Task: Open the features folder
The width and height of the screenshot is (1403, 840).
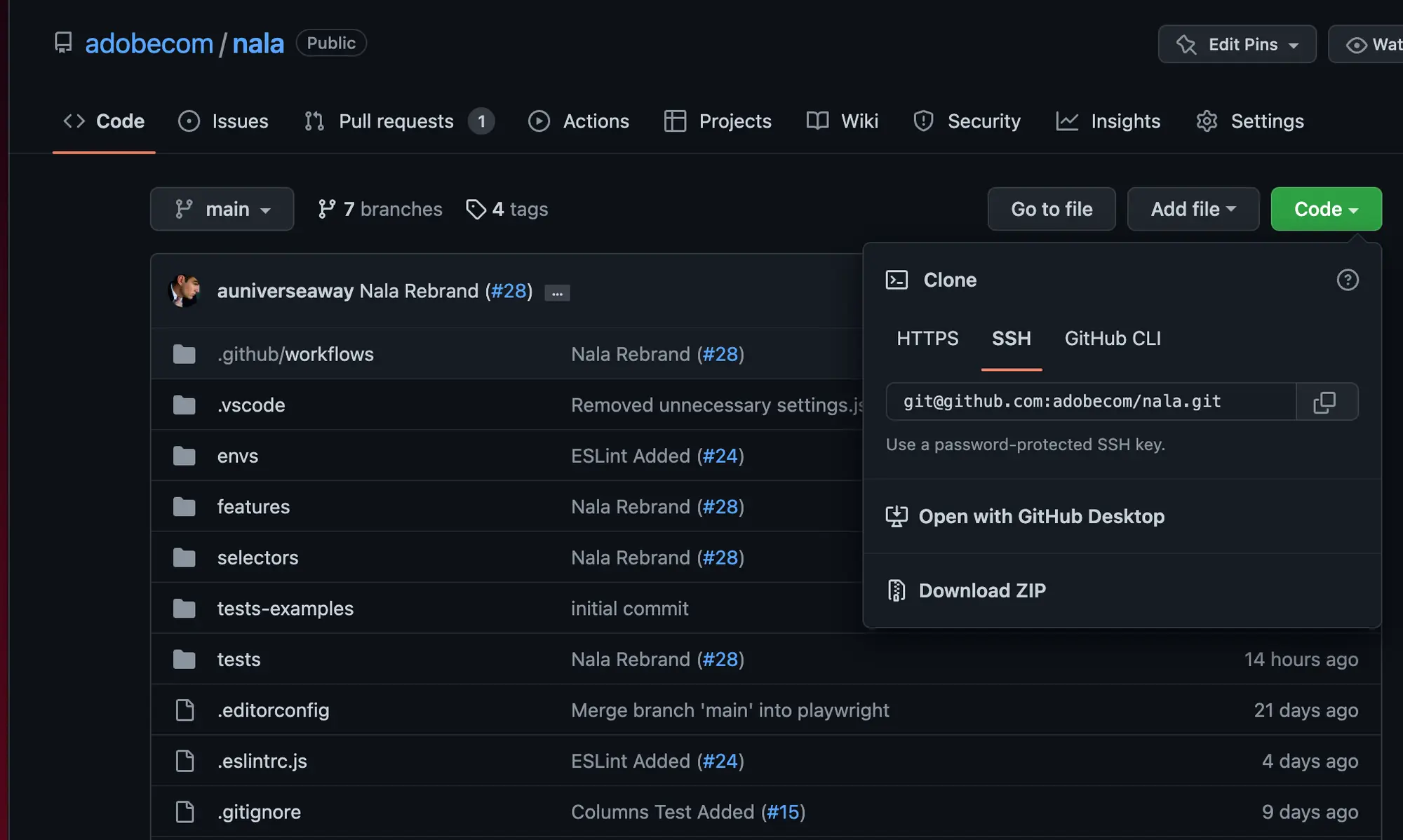Action: (x=253, y=506)
